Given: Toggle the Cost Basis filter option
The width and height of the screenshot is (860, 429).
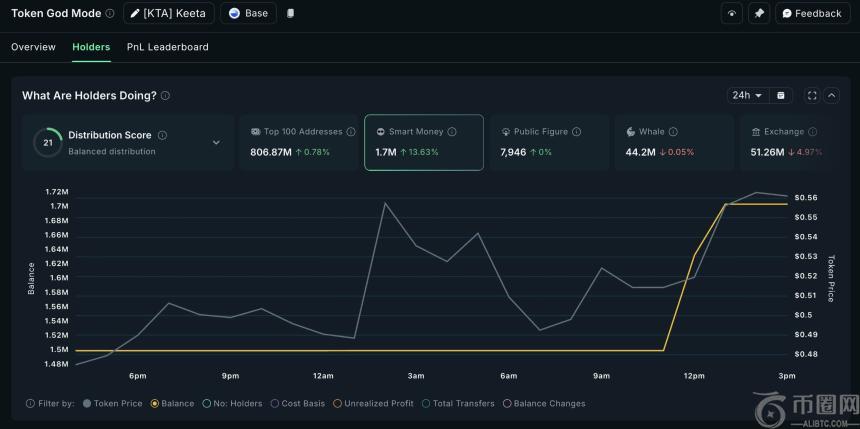Looking at the screenshot, I should (x=274, y=404).
